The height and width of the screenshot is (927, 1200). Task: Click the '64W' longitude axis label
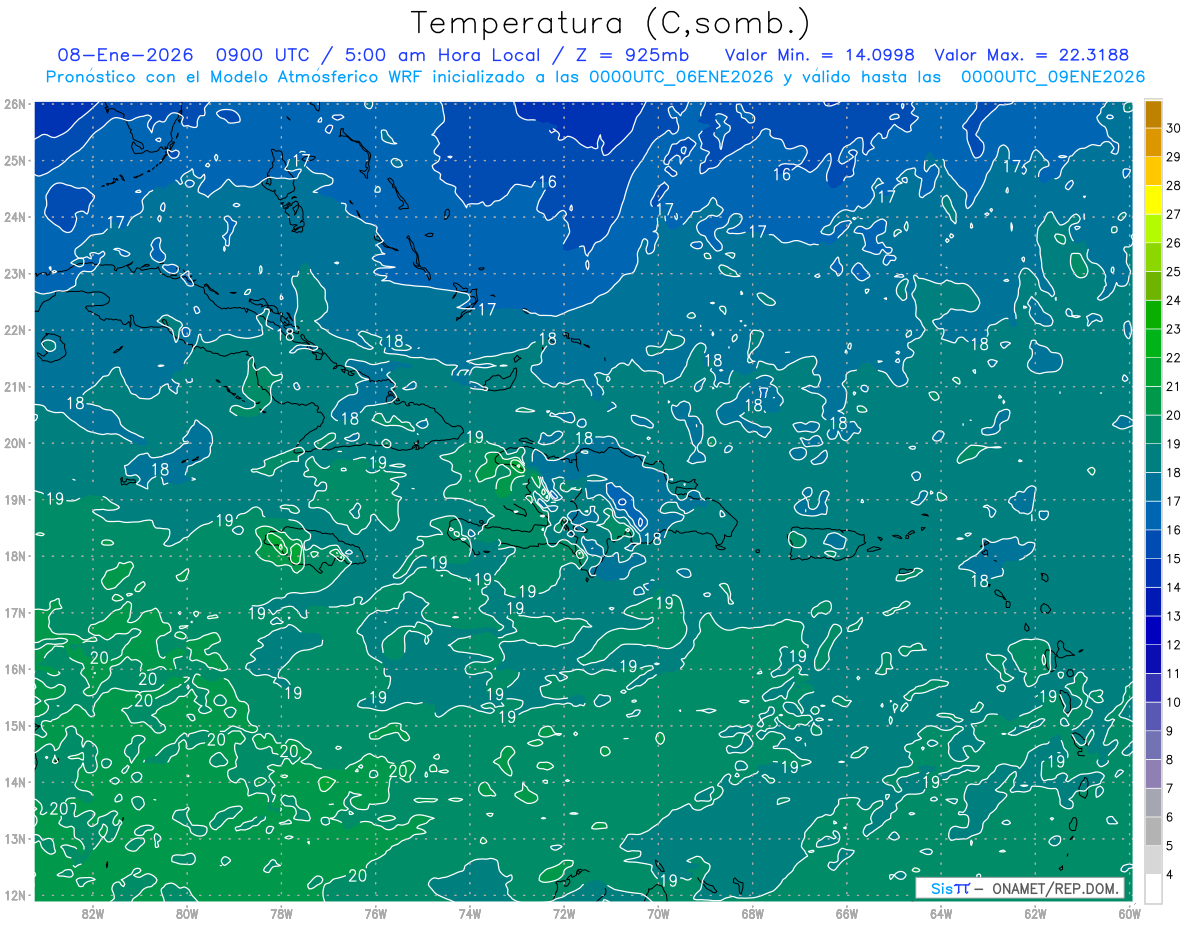[x=941, y=913]
